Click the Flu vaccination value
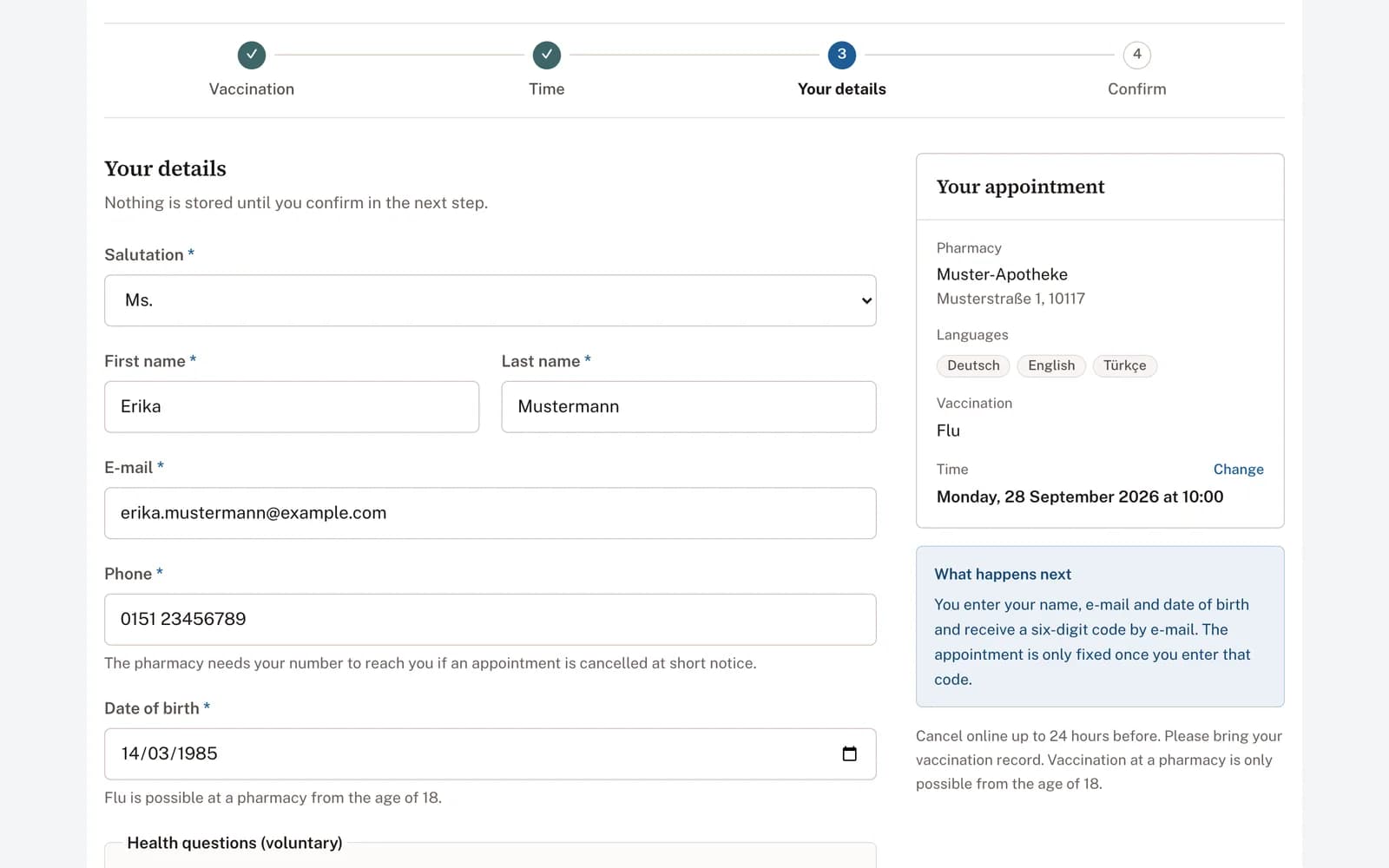 click(948, 431)
